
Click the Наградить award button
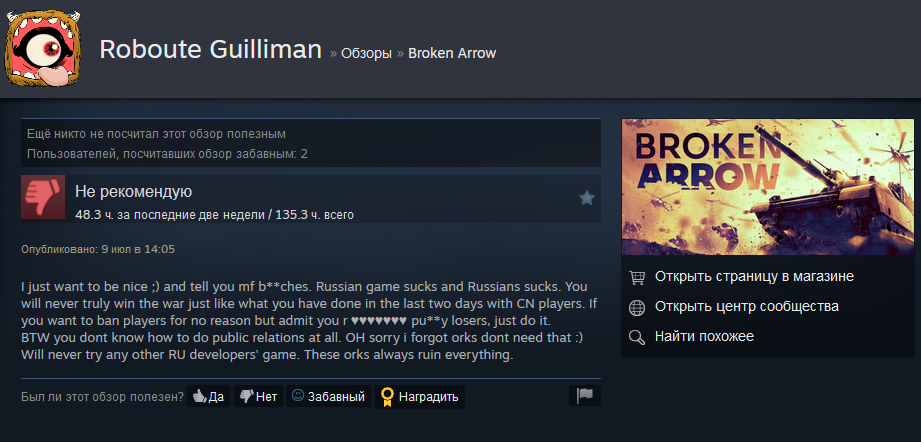point(420,396)
